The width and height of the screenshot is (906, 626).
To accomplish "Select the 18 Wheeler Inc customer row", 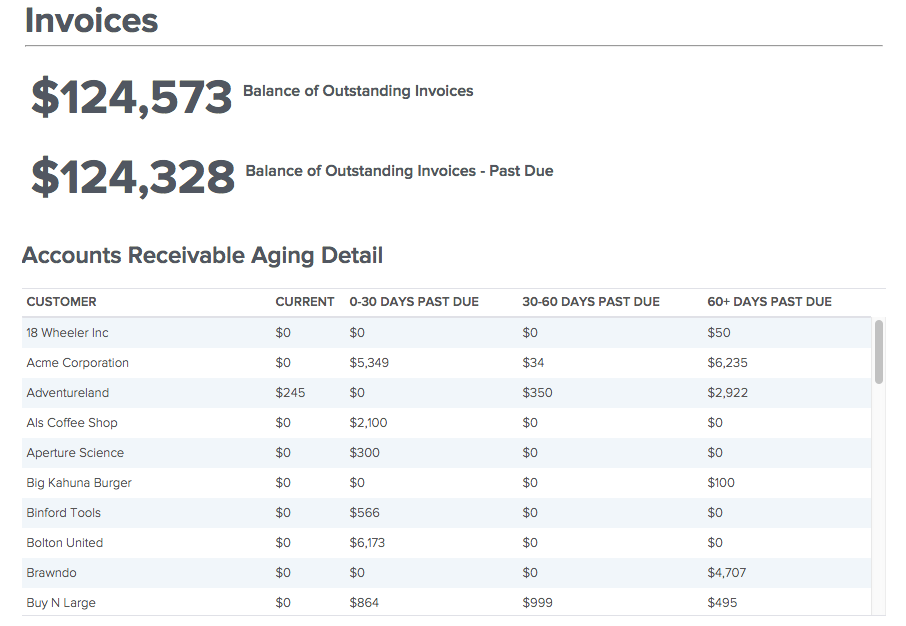I will tap(67, 333).
